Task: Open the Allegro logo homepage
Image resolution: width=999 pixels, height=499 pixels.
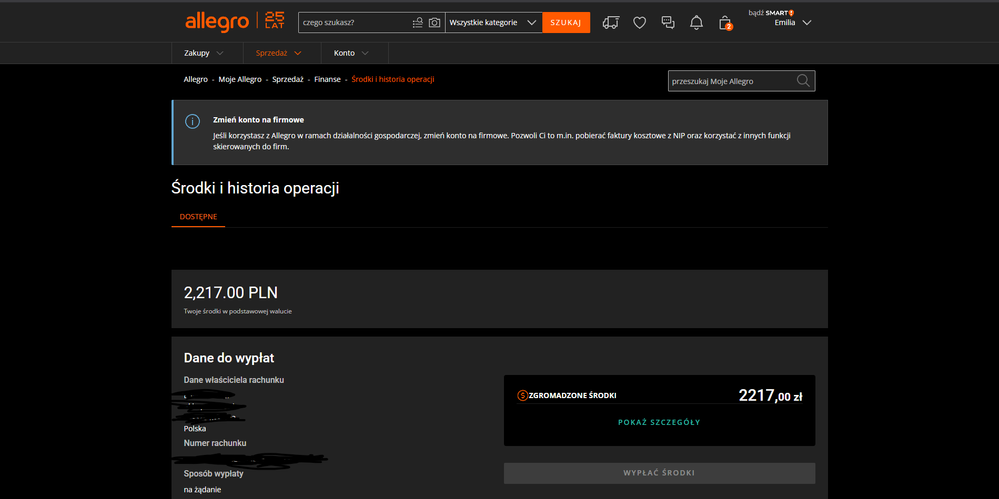Action: click(217, 22)
